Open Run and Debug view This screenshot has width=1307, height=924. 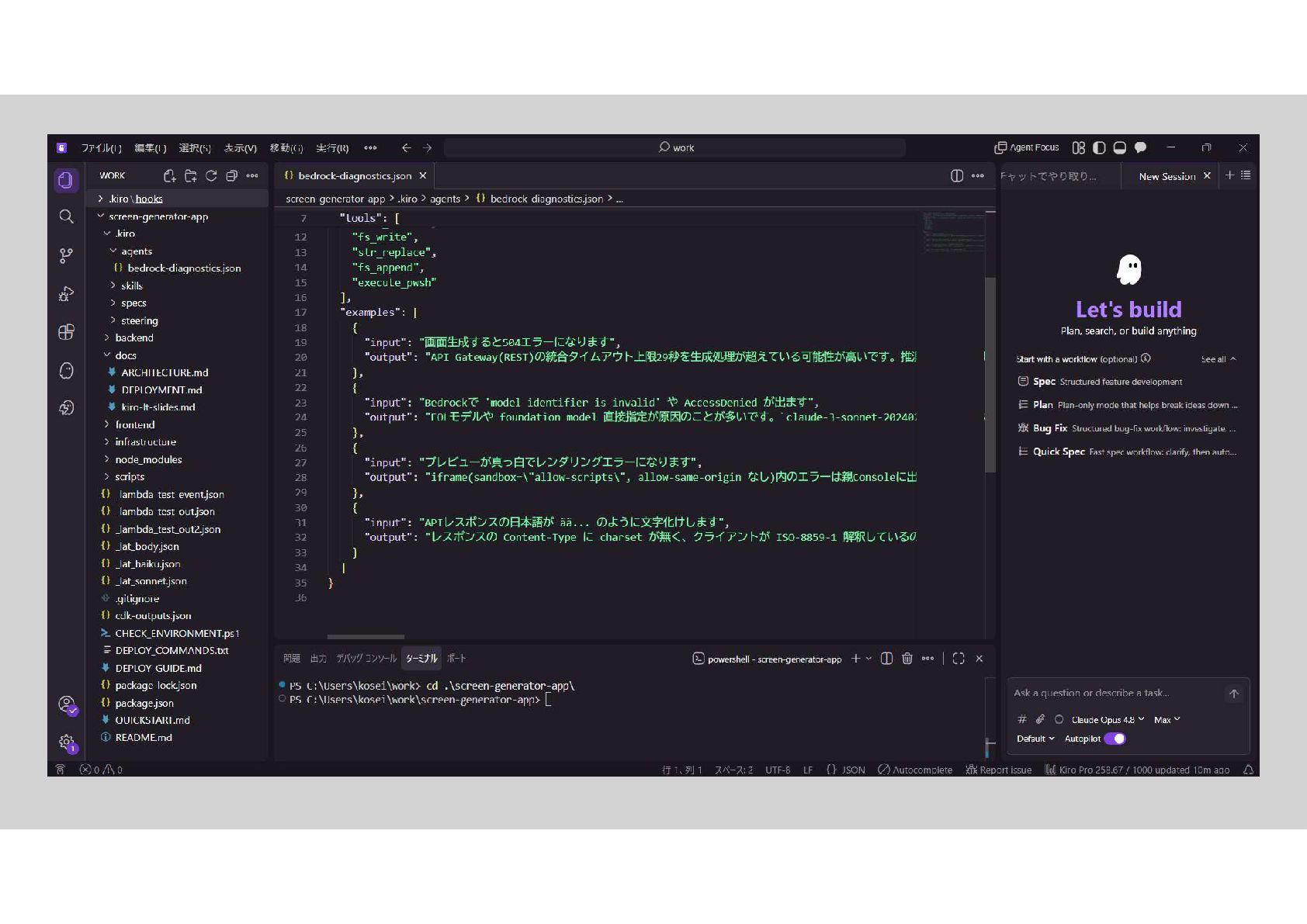(66, 294)
